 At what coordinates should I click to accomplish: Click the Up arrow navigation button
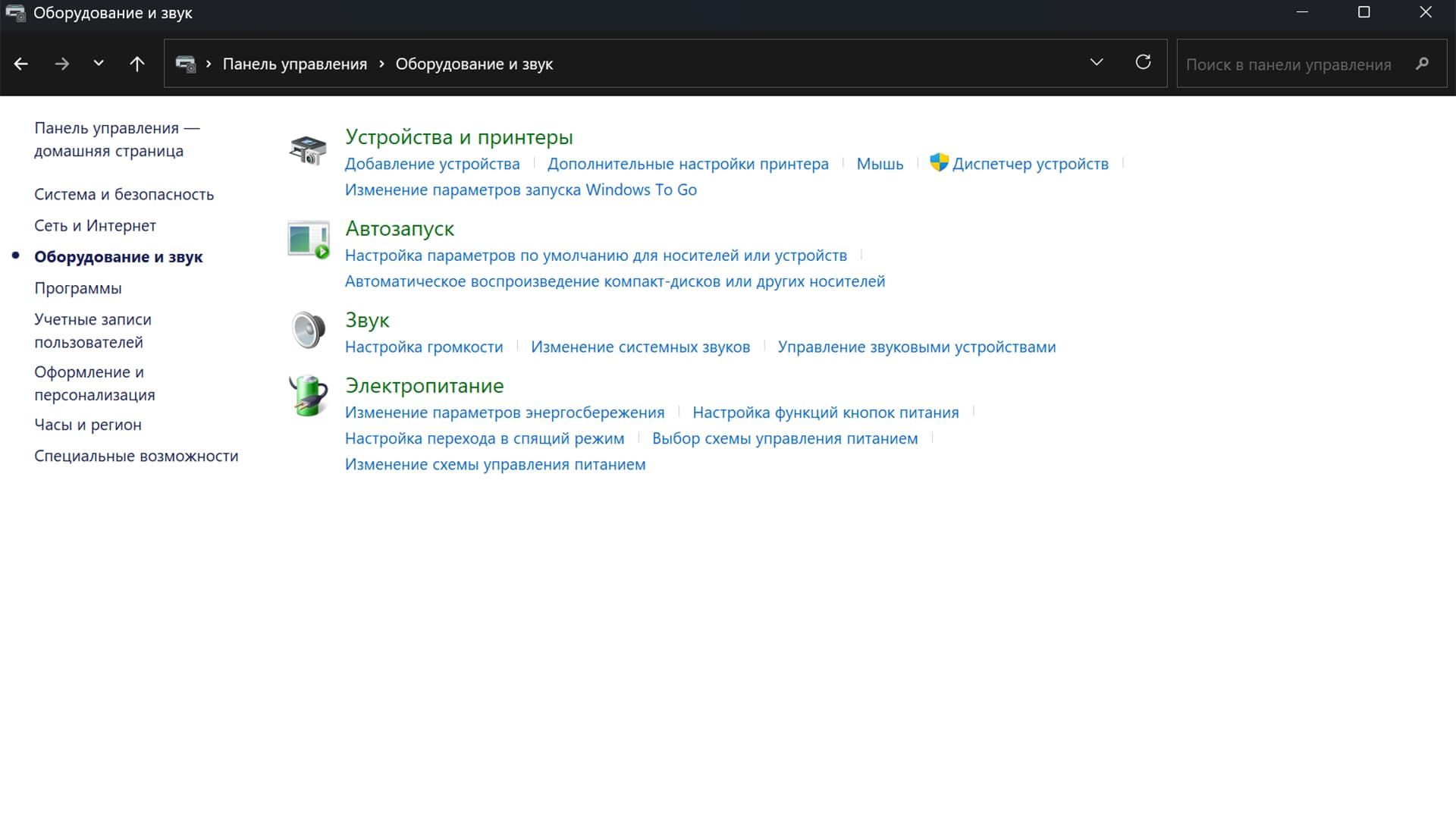137,64
